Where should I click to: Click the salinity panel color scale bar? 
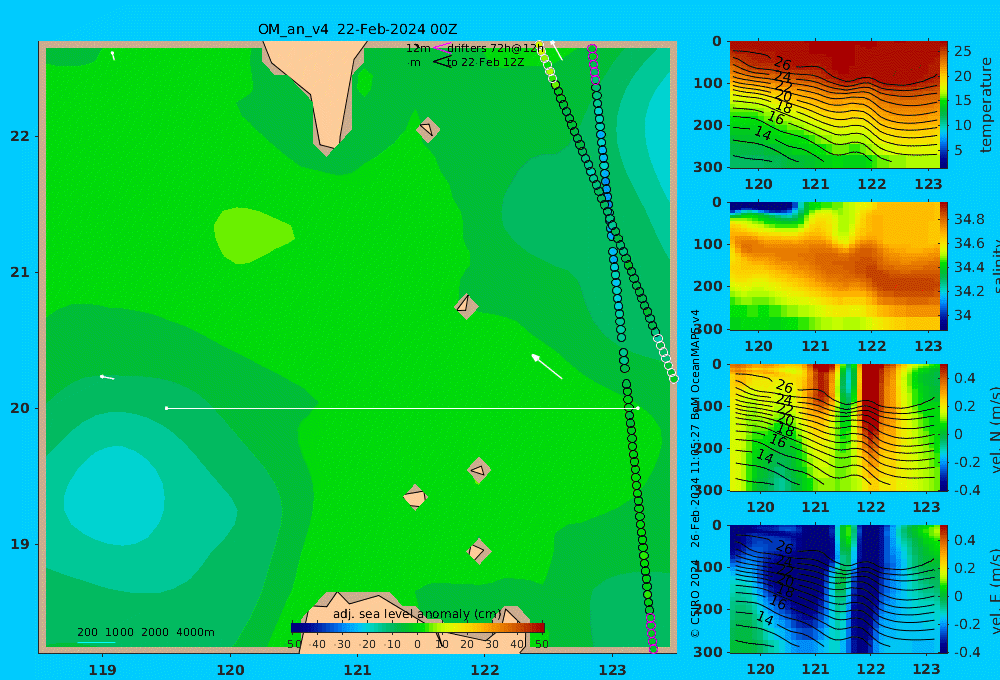944,266
